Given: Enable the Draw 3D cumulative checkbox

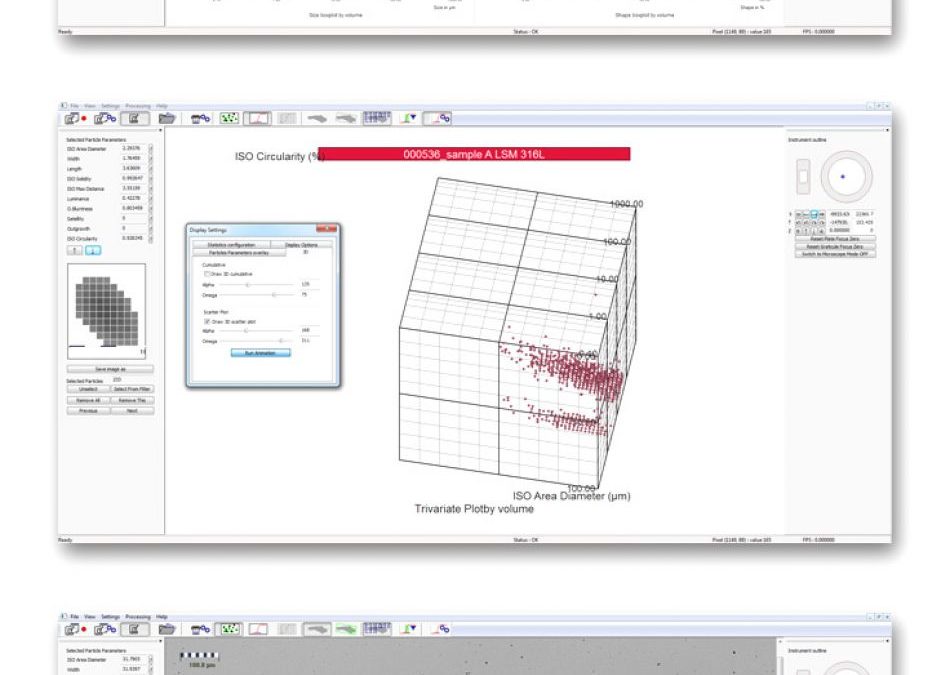Looking at the screenshot, I should 207,274.
